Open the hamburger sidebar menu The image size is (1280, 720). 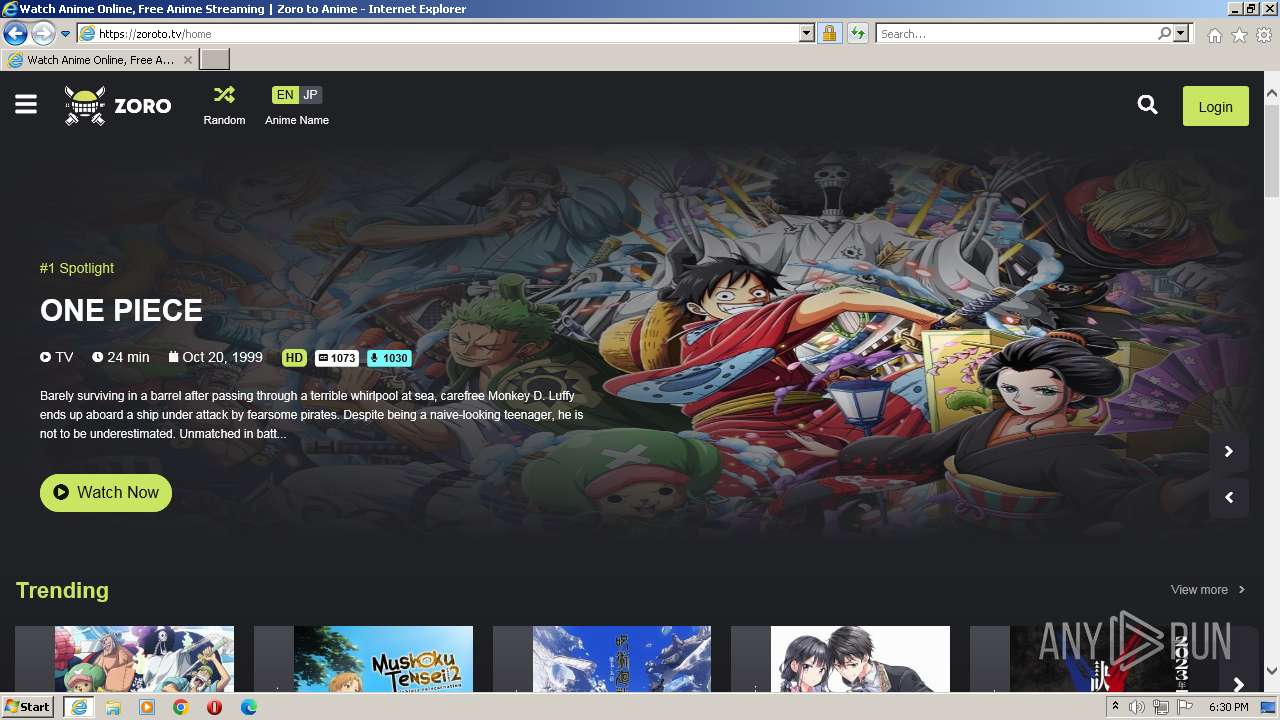click(26, 105)
